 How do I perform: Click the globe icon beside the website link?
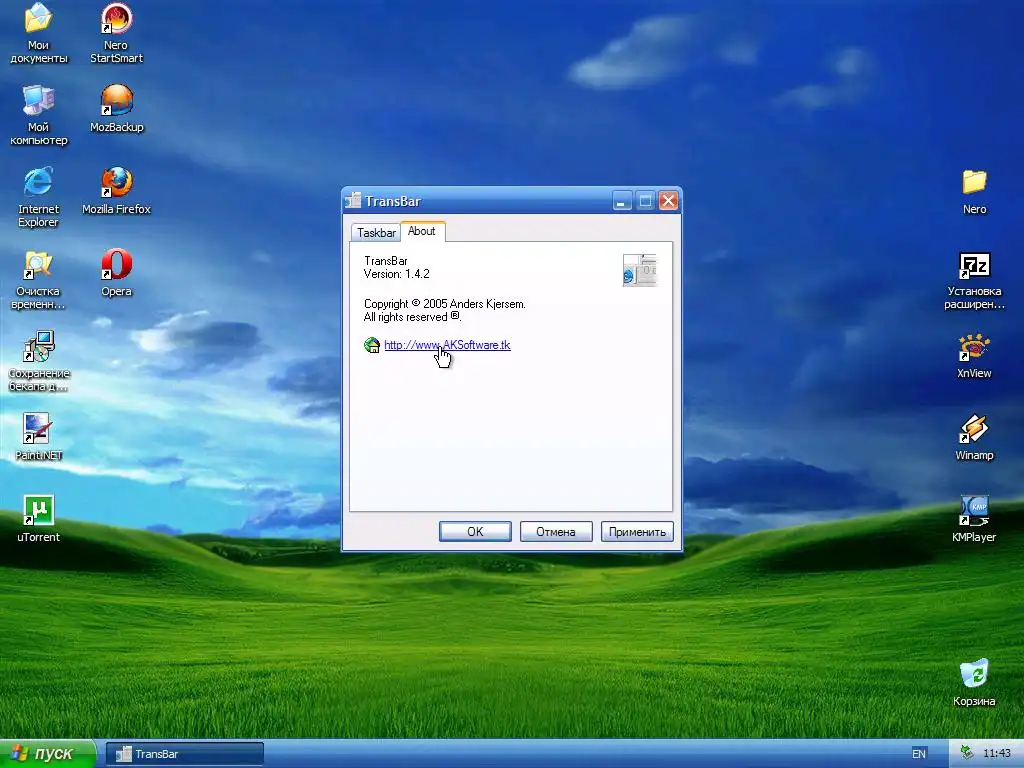coord(372,345)
